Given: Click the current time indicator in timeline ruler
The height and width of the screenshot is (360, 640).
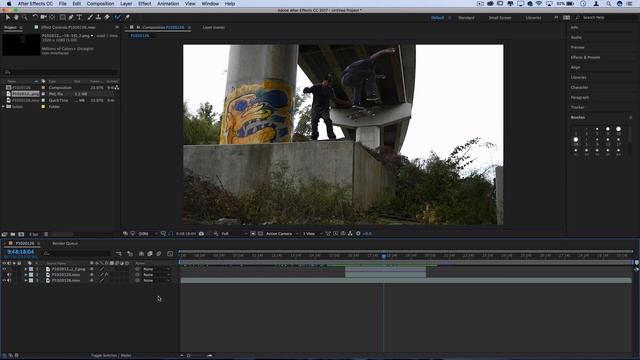Looking at the screenshot, I should [x=384, y=256].
